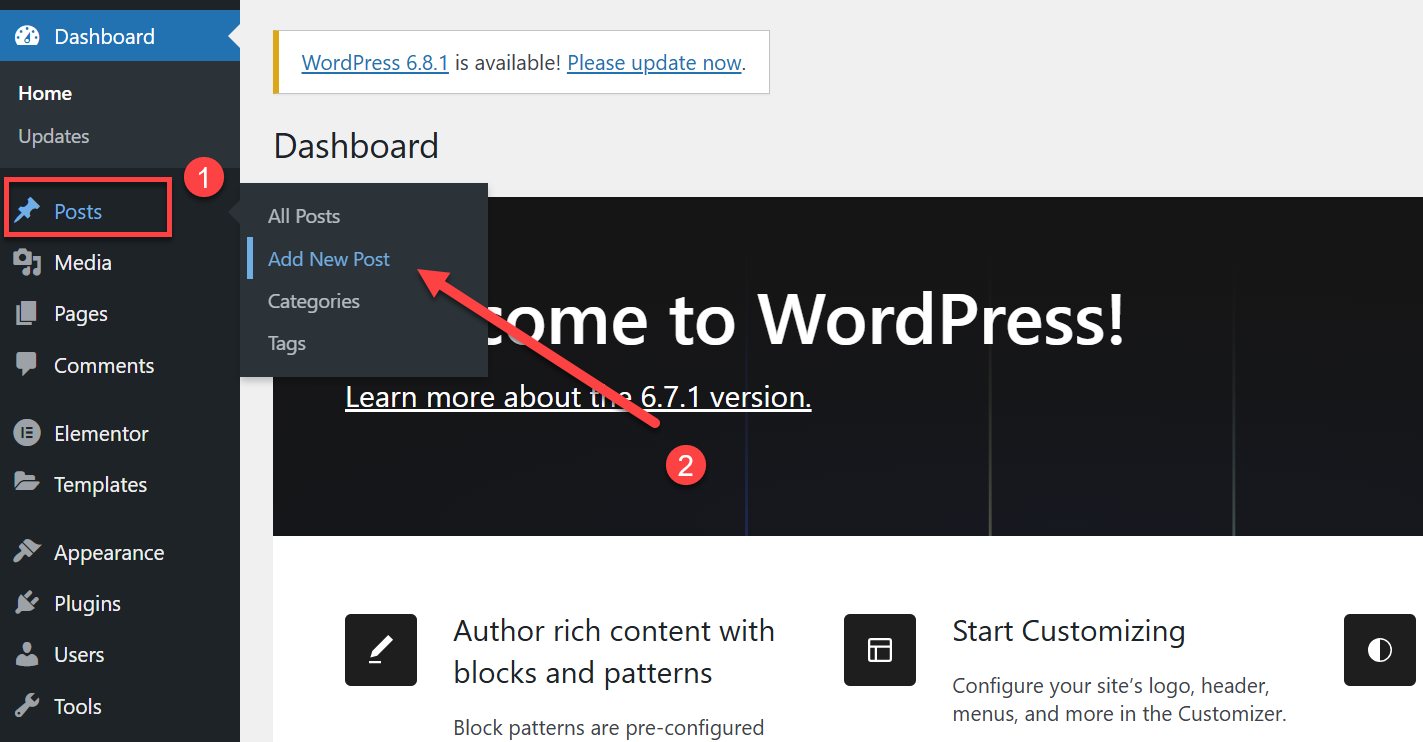Choose Add New Post in flyout
1423x742 pixels.
click(x=329, y=259)
